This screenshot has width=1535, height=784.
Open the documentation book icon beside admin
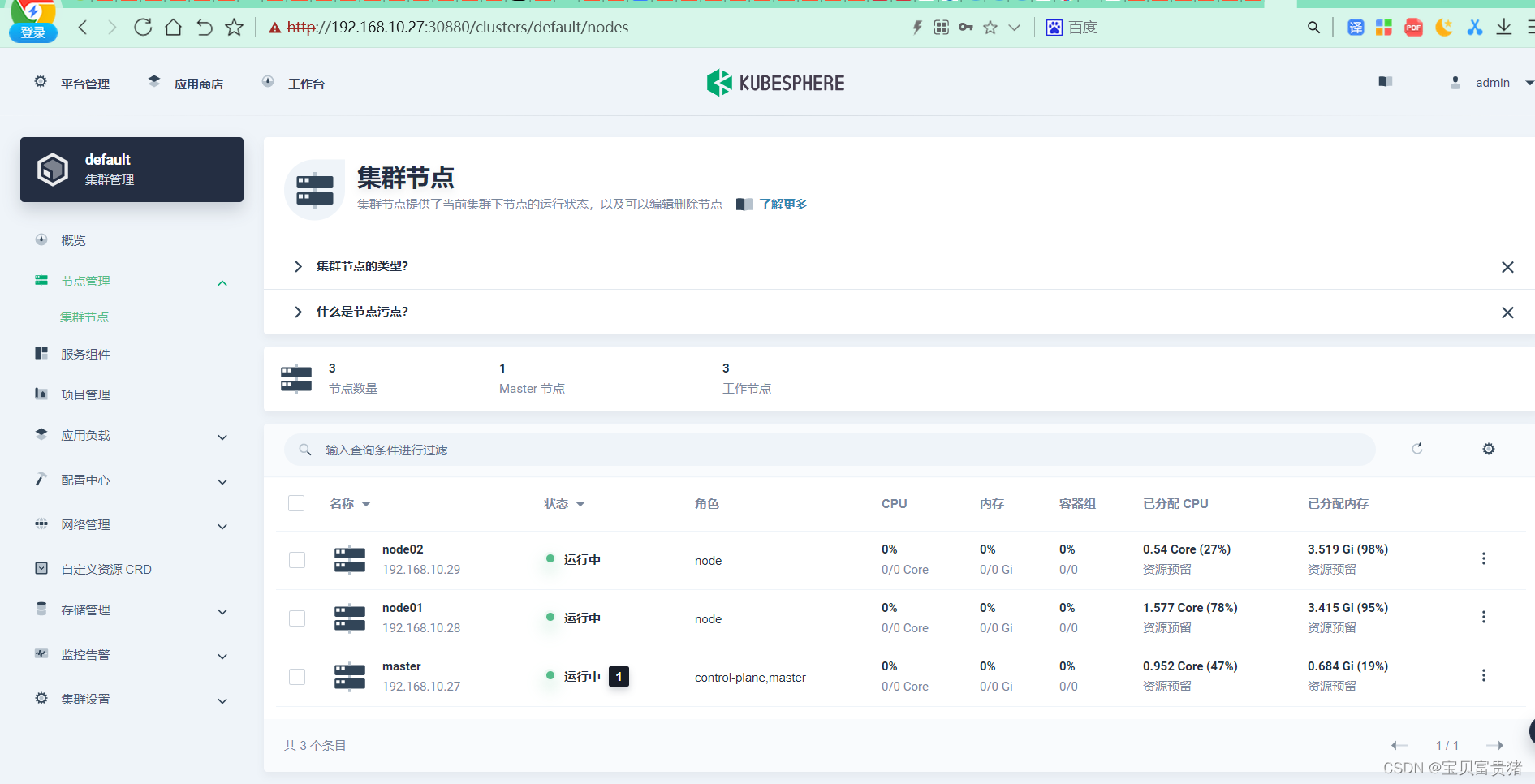[x=1386, y=81]
